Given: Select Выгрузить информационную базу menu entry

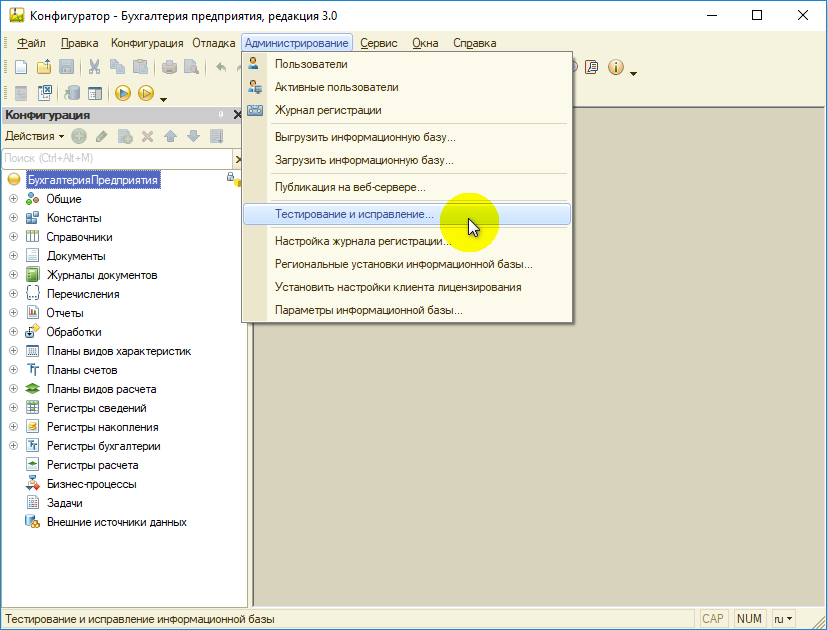Looking at the screenshot, I should [365, 137].
